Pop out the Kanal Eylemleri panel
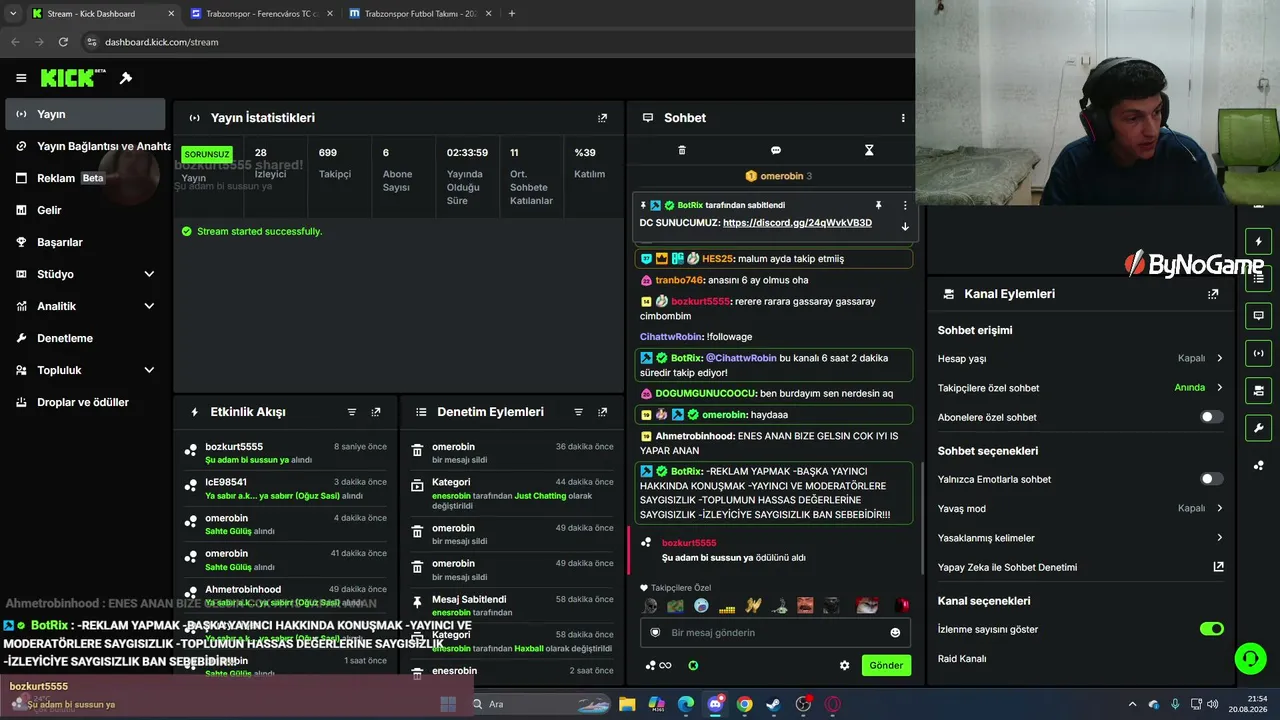Viewport: 1280px width, 720px height. [1213, 294]
